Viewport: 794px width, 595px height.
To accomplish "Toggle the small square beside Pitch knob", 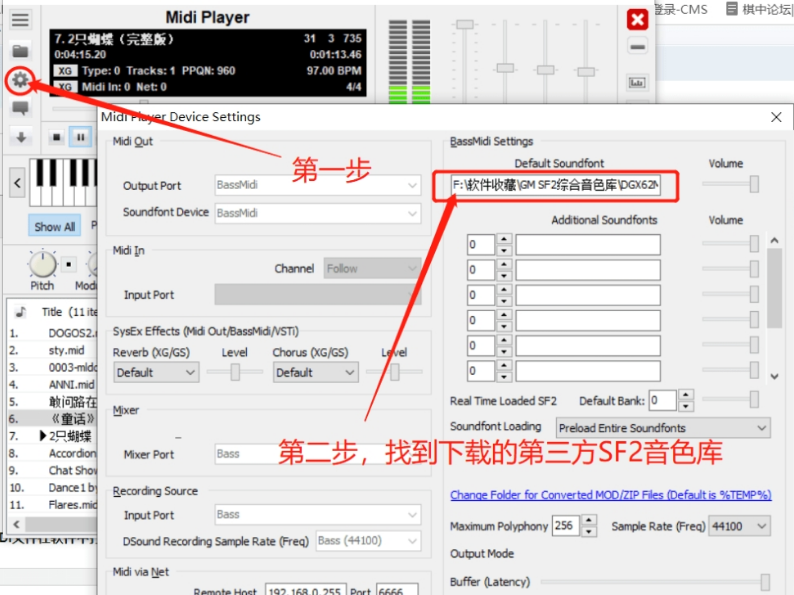I will pos(68,265).
